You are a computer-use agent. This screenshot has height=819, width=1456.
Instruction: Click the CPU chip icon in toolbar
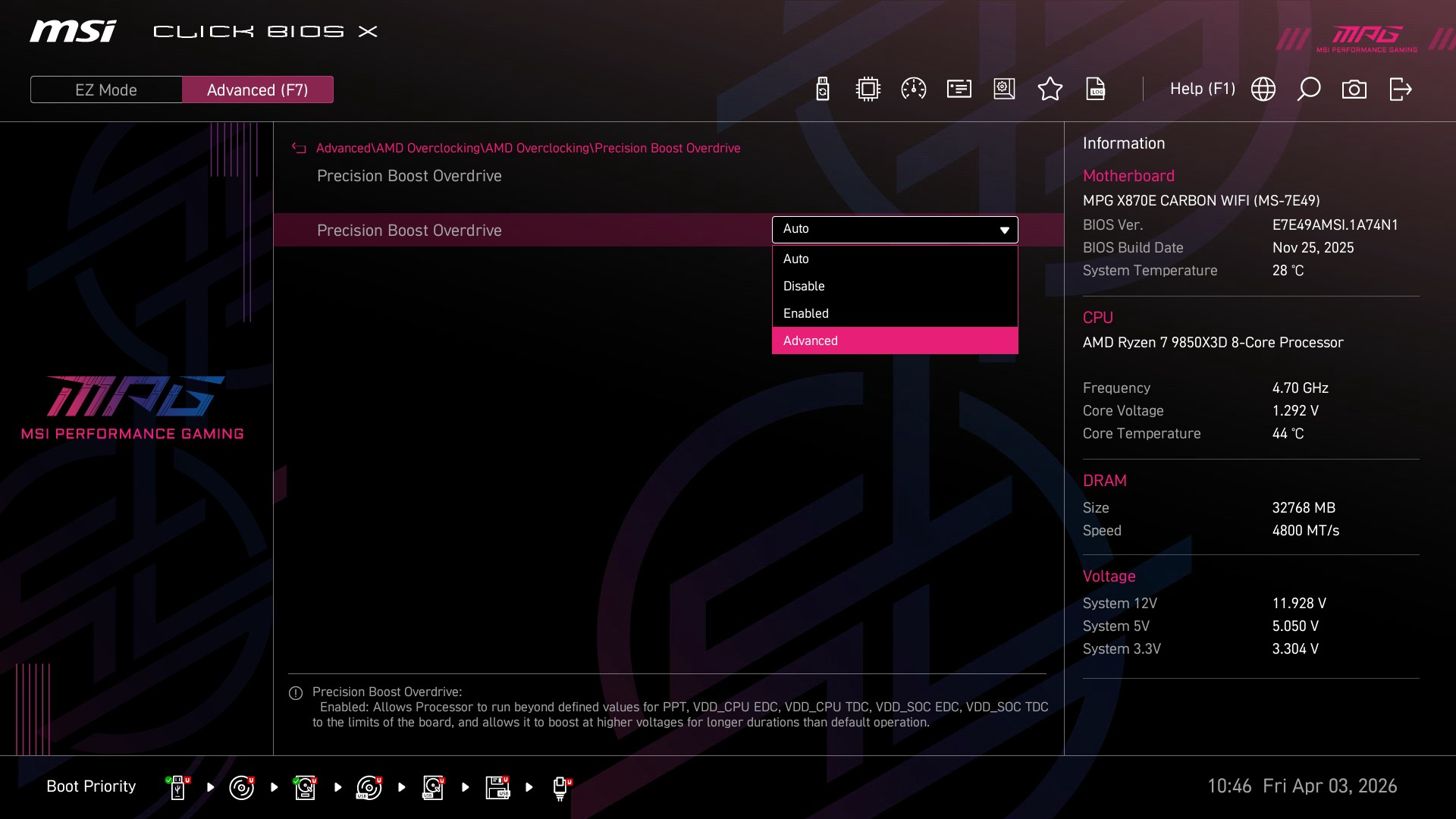click(x=868, y=89)
